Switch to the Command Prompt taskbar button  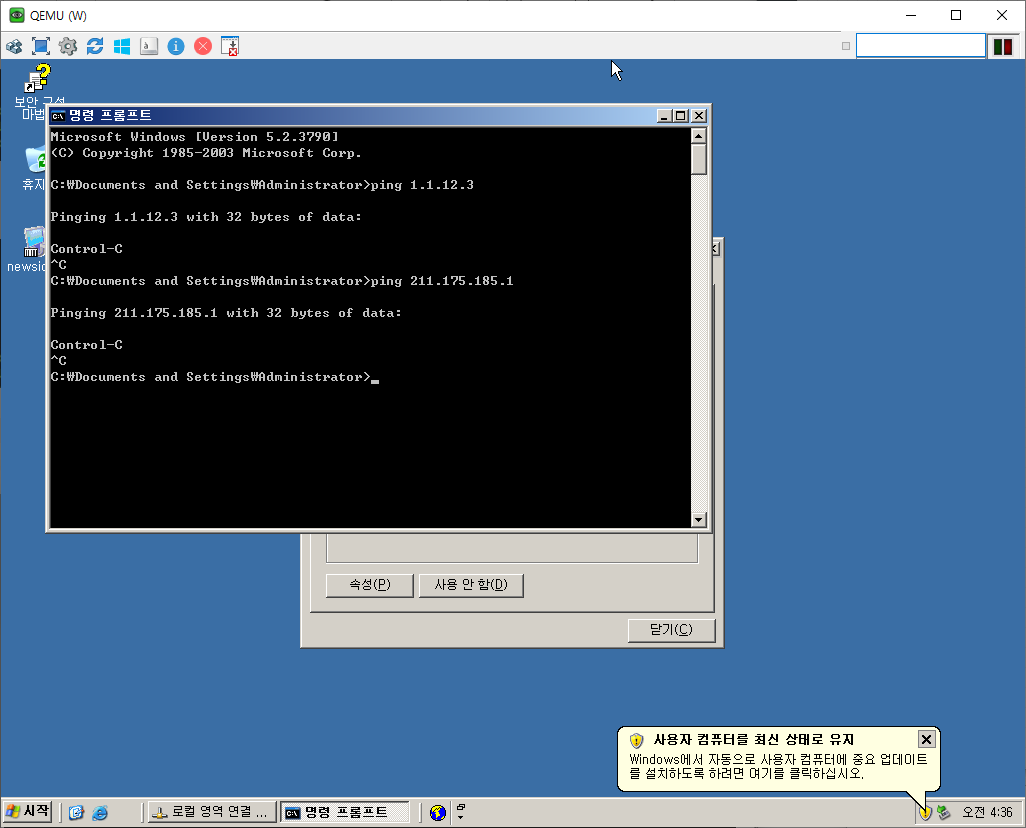tap(345, 812)
